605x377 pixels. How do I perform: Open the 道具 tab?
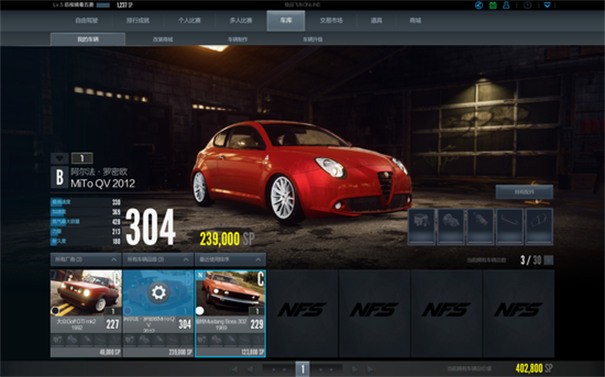(x=376, y=20)
